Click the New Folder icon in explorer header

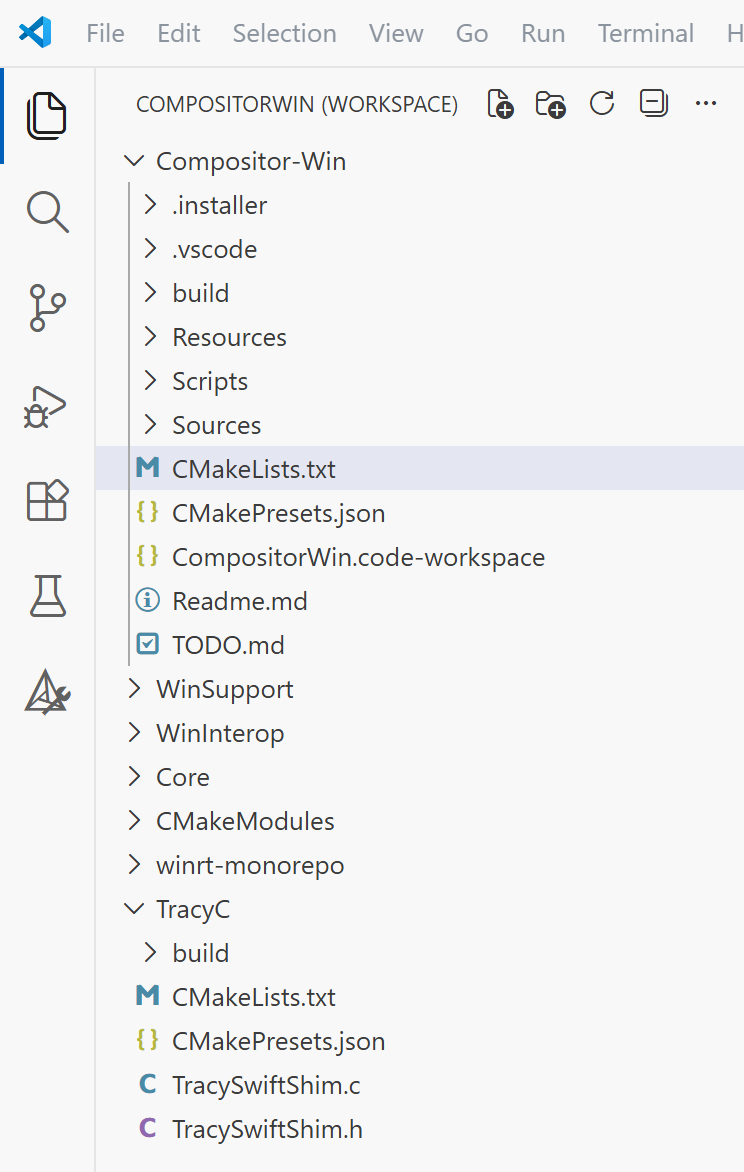click(550, 104)
